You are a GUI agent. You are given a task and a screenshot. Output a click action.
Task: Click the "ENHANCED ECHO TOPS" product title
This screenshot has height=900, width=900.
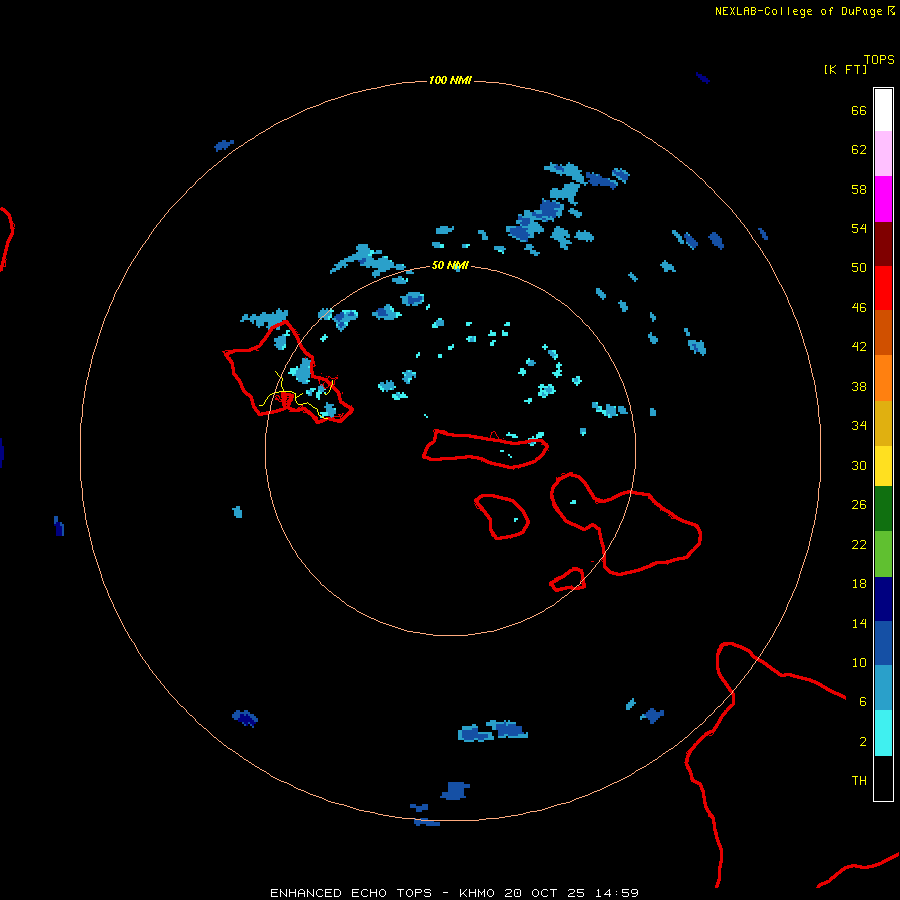click(351, 893)
